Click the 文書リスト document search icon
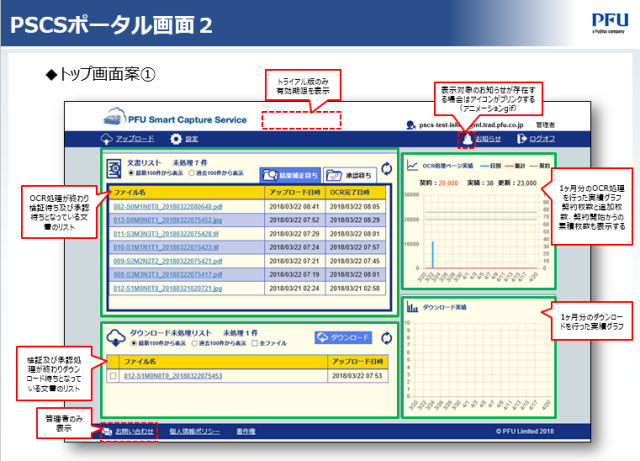The height and width of the screenshot is (461, 640). (114, 169)
